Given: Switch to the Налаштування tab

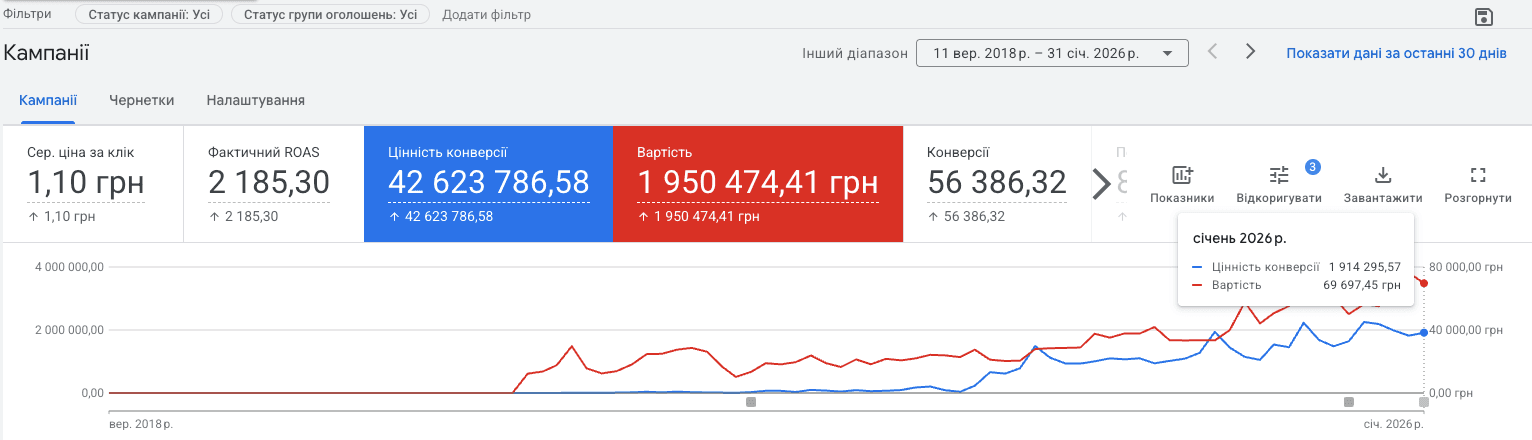Looking at the screenshot, I should [x=256, y=100].
